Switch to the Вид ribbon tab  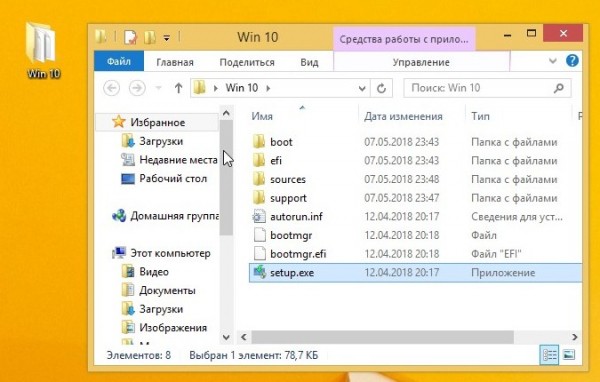309,62
